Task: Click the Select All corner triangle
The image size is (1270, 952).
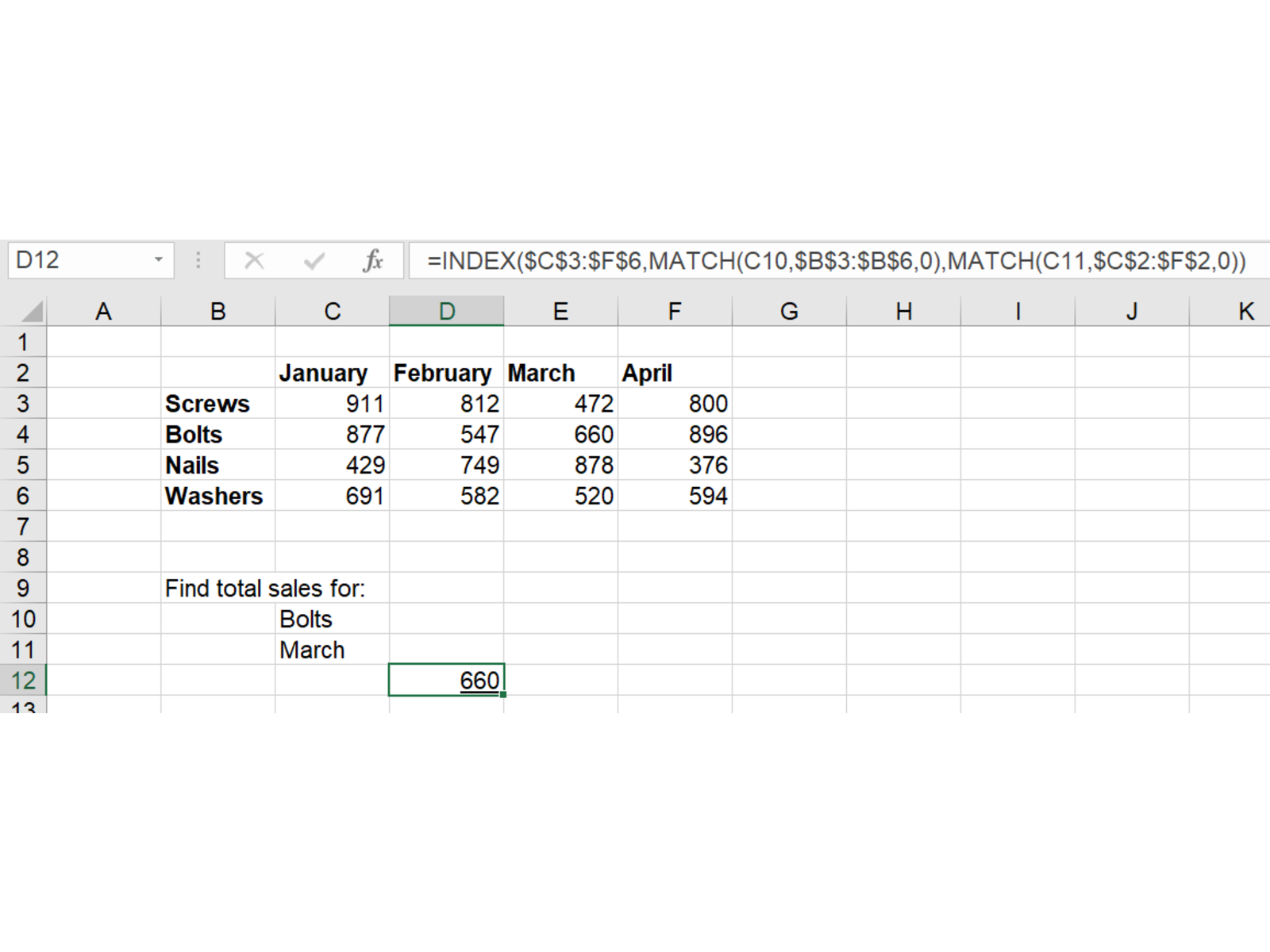Action: [30, 312]
